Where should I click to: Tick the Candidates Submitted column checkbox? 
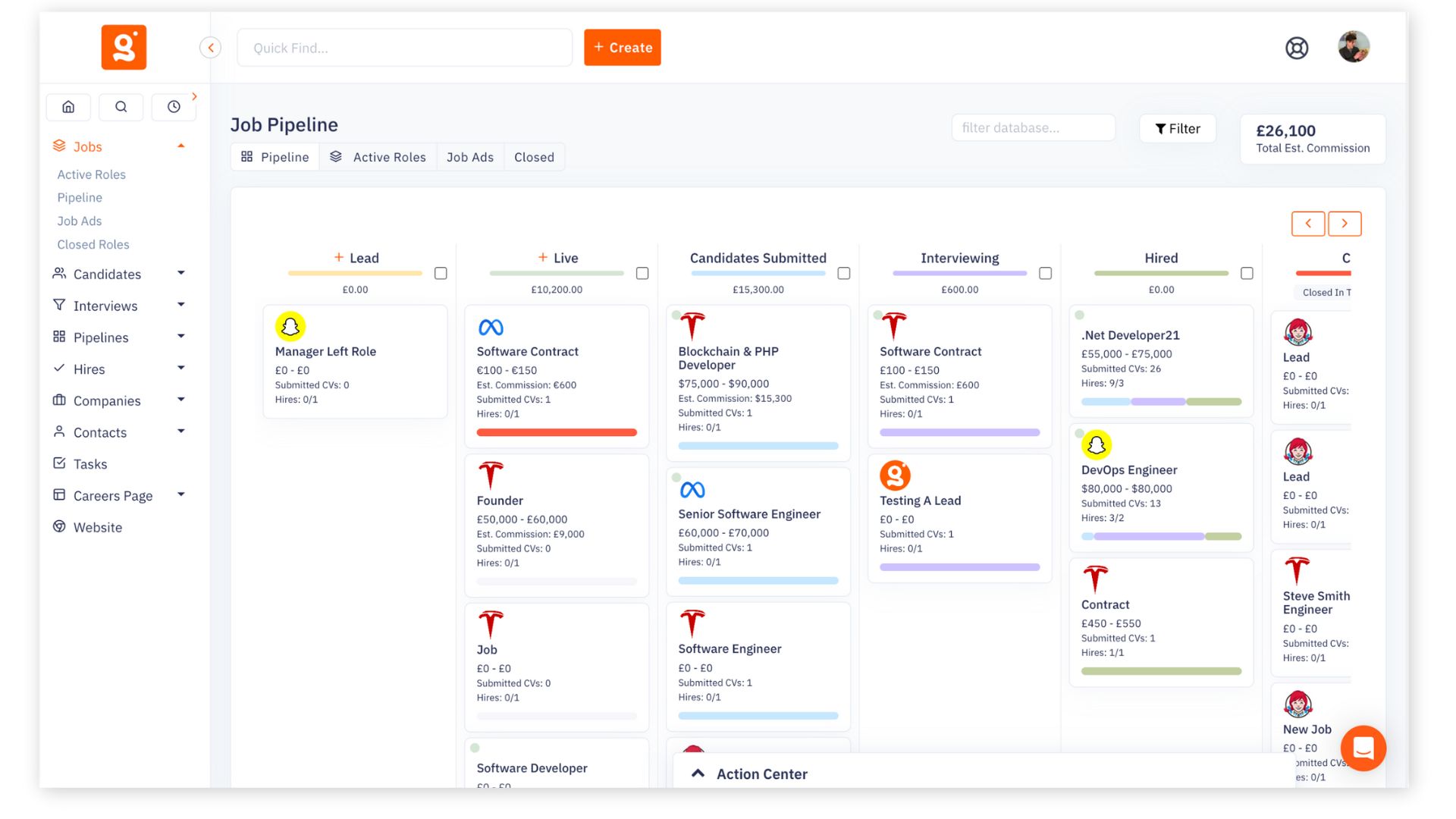coord(843,273)
